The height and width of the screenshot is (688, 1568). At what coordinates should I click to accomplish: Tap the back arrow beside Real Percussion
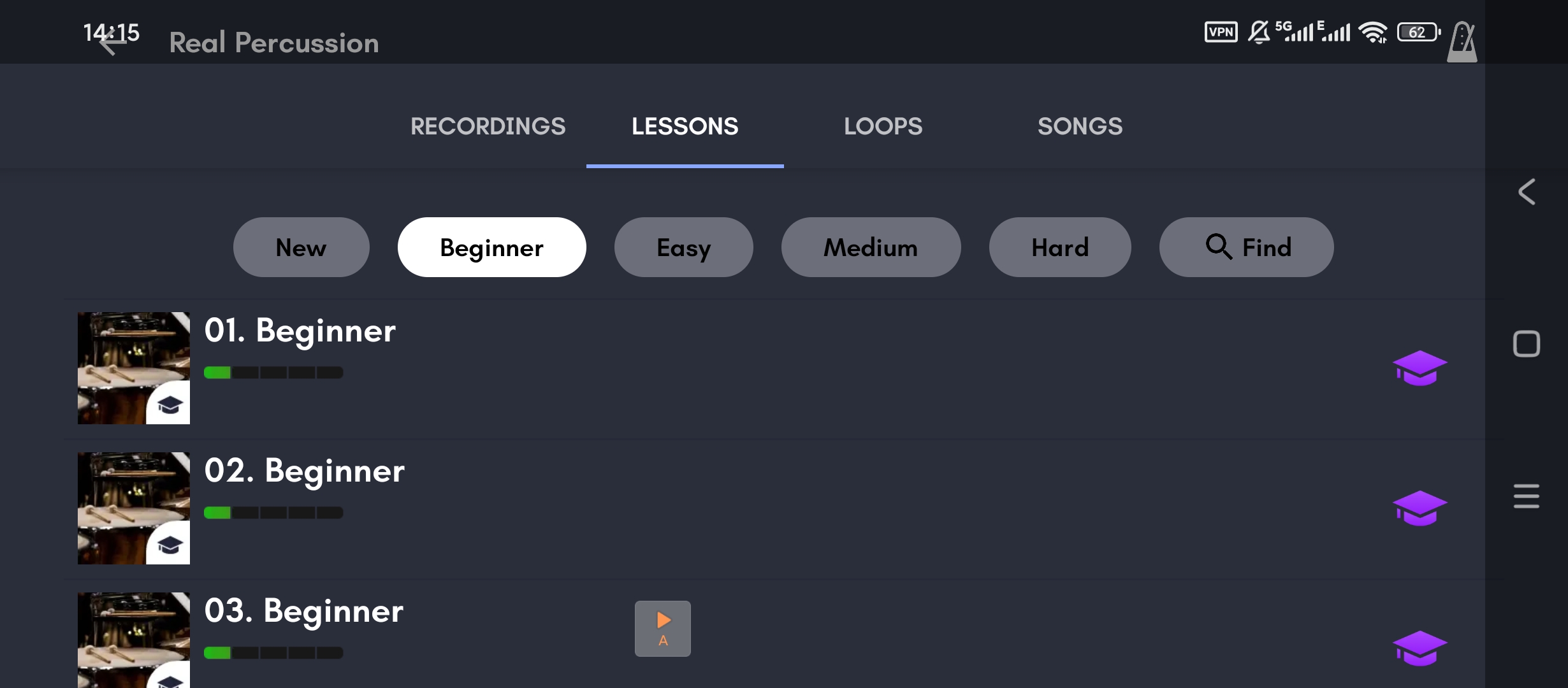tap(112, 42)
